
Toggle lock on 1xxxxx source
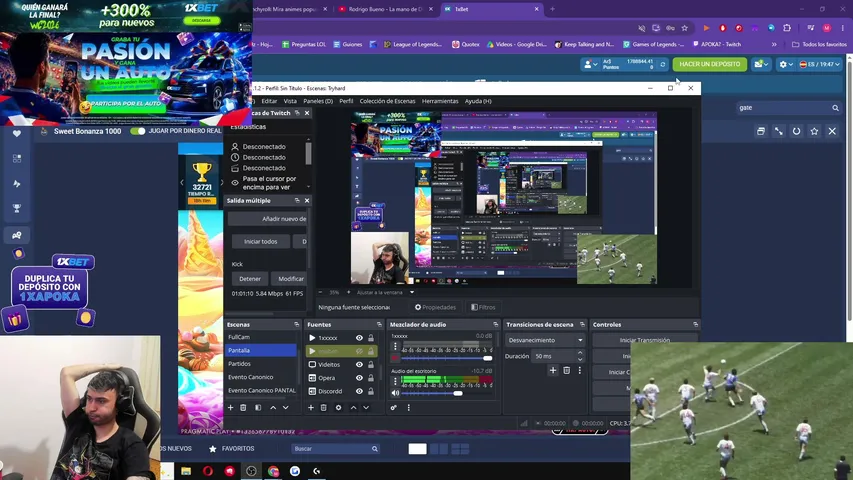point(371,338)
